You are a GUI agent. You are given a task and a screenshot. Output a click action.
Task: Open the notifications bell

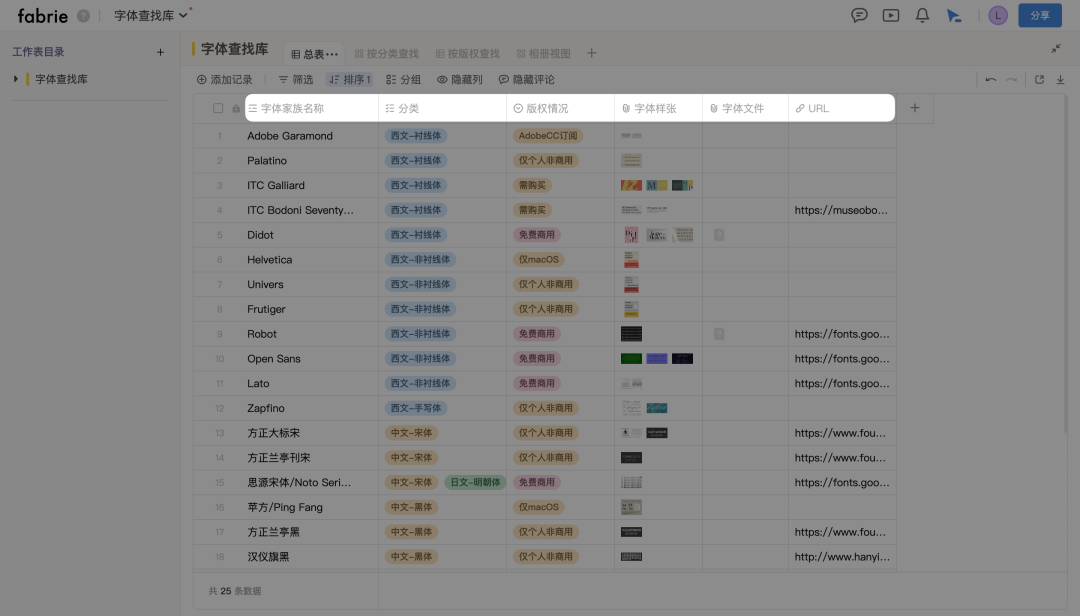coord(922,15)
